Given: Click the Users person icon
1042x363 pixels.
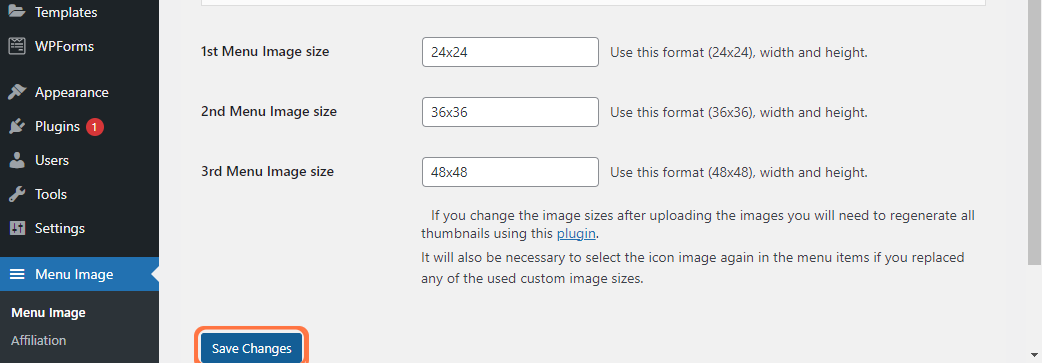Looking at the screenshot, I should point(17,160).
